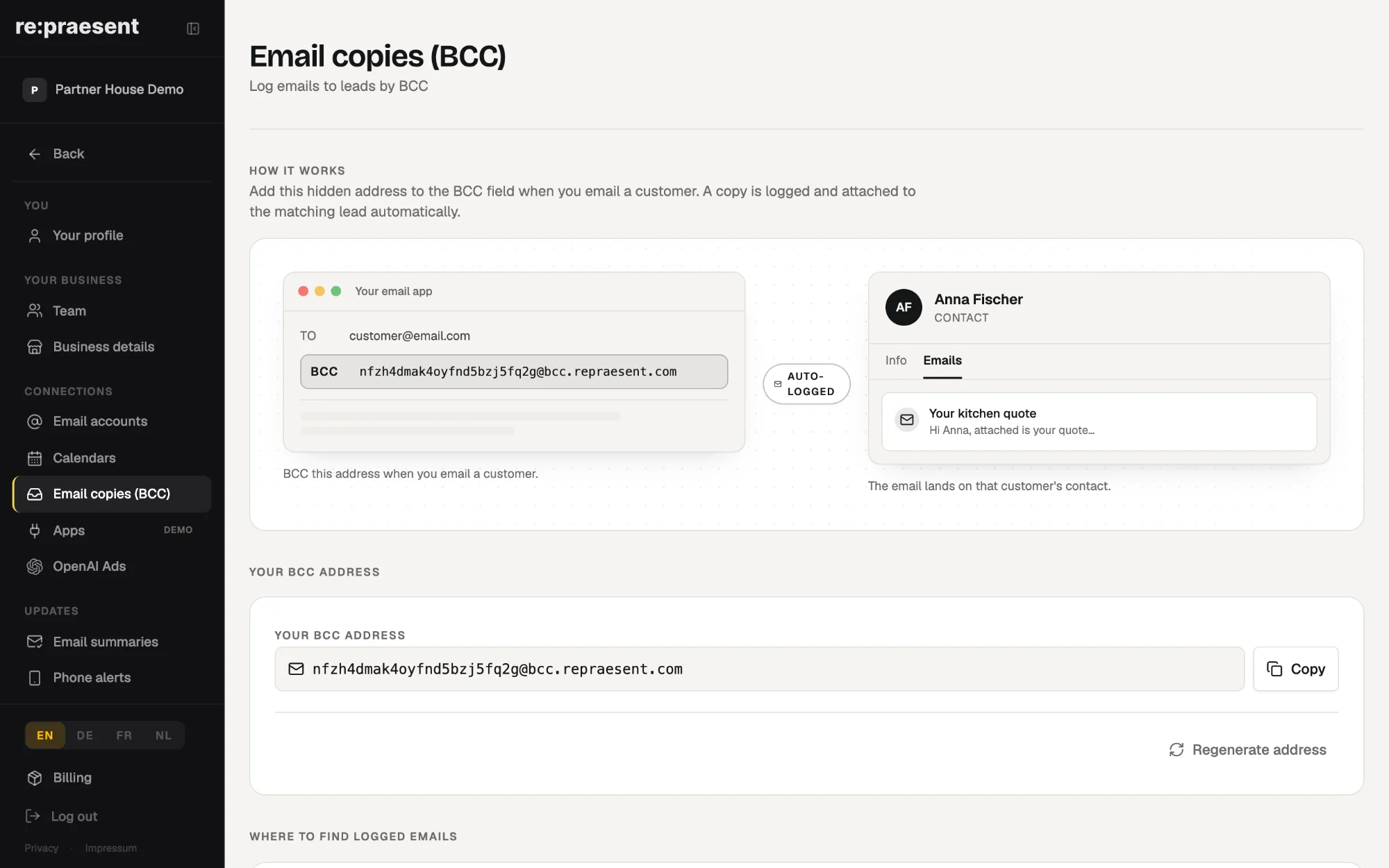Click the 'Your email app' window title
This screenshot has width=1389, height=868.
394,291
